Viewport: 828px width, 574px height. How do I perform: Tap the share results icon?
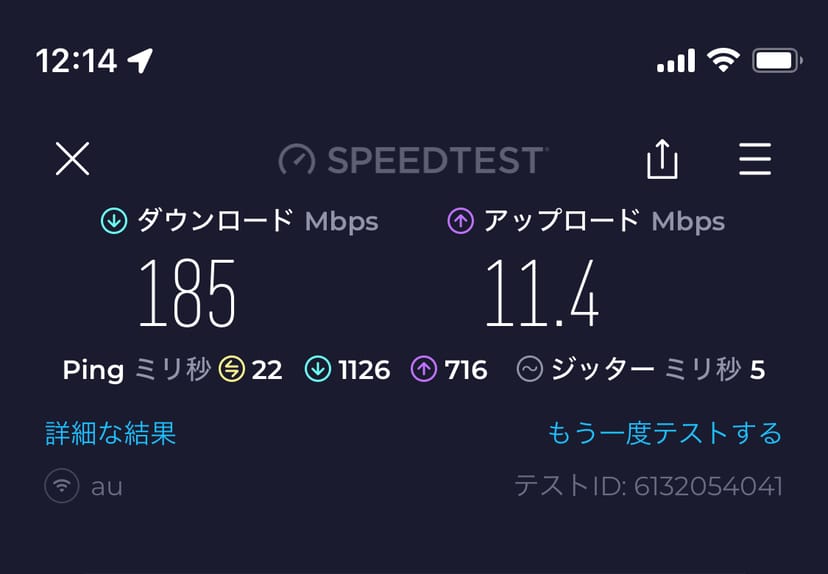(662, 159)
